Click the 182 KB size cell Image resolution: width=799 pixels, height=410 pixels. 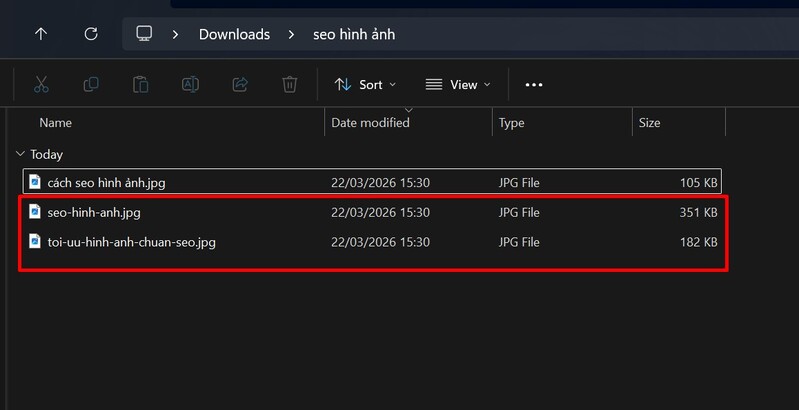[698, 242]
